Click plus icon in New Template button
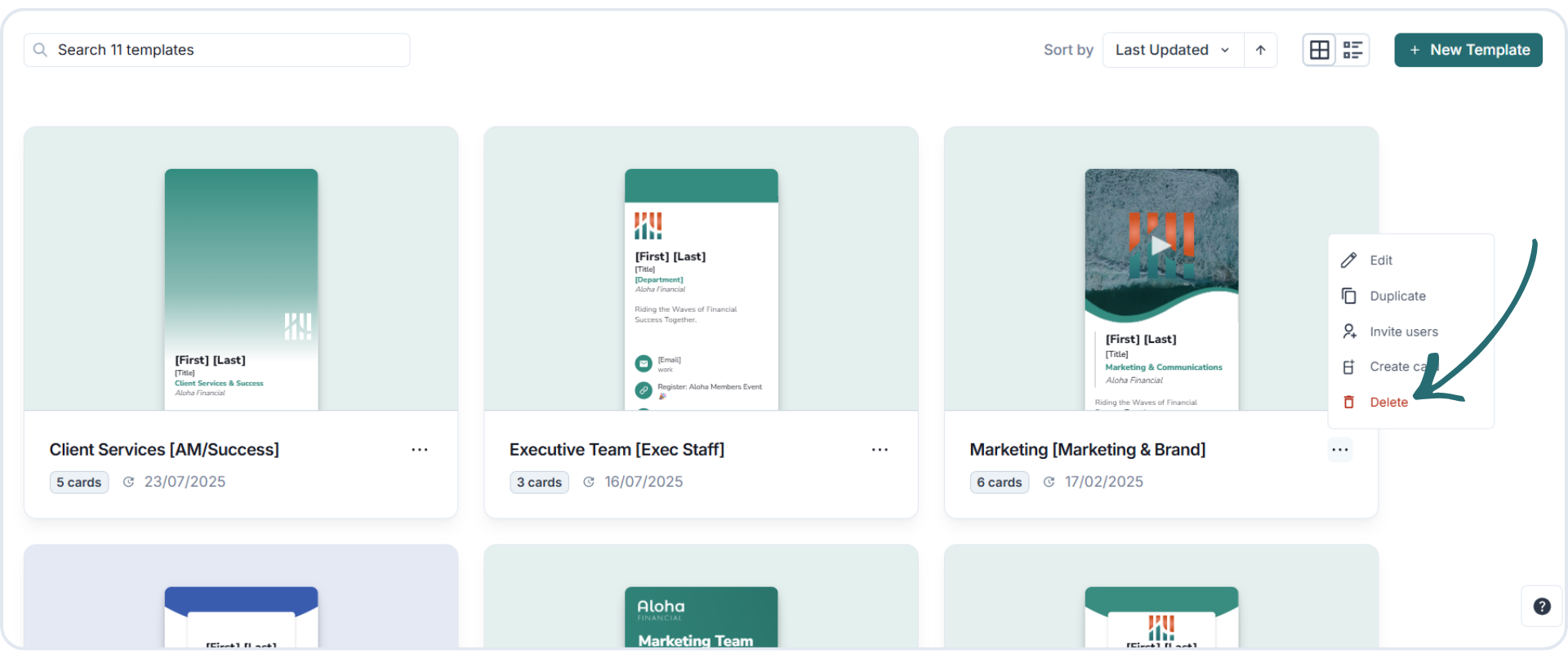The width and height of the screenshot is (1568, 672). tap(1414, 50)
